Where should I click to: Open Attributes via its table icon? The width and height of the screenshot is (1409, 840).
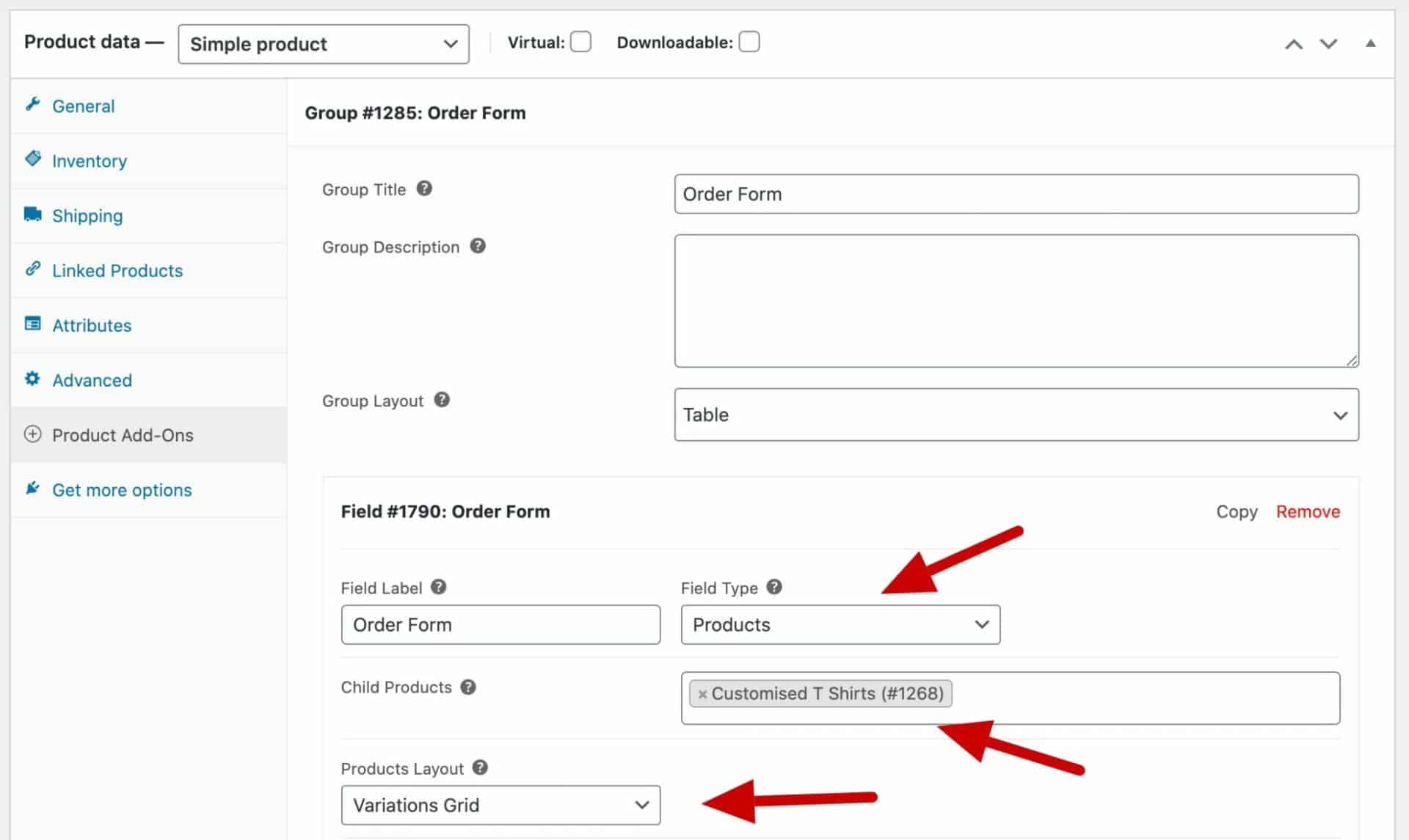[33, 324]
